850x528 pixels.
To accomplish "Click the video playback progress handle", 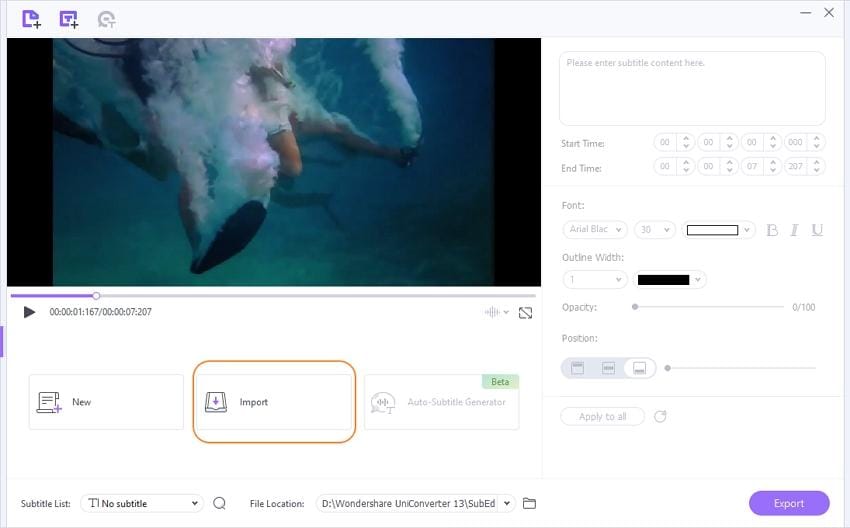I will [x=96, y=295].
